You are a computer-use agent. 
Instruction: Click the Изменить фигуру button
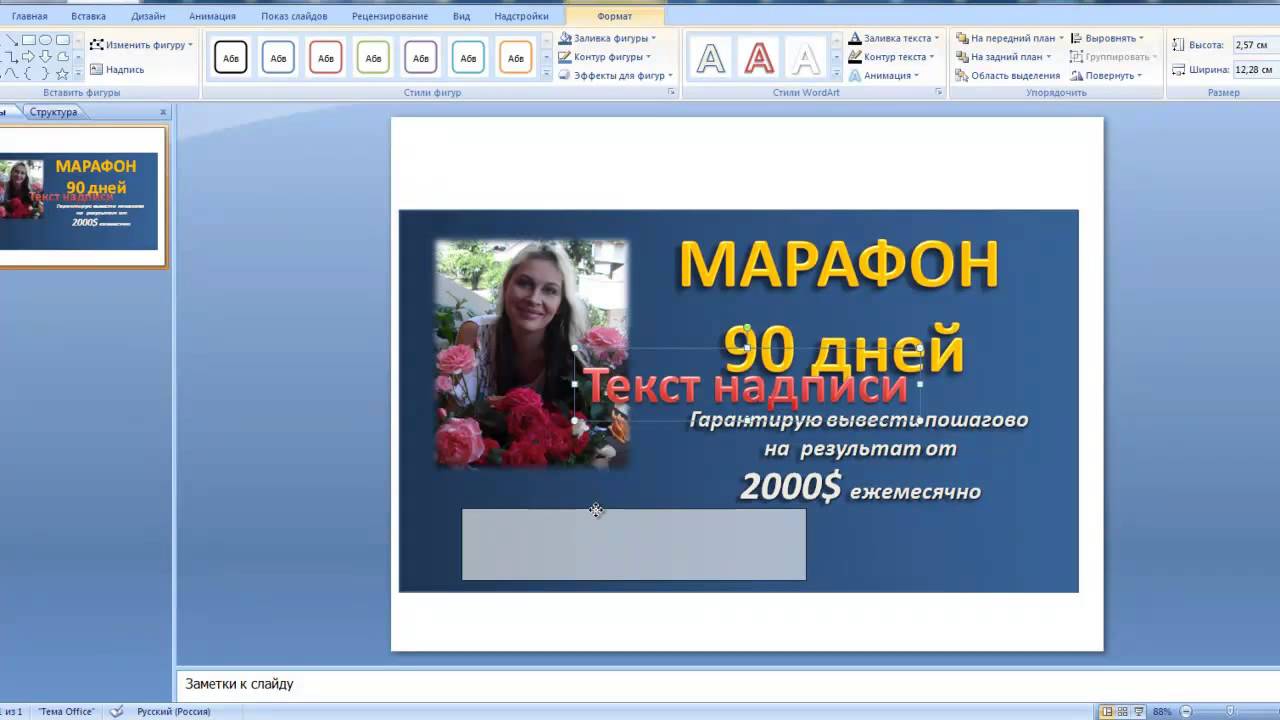click(x=140, y=45)
